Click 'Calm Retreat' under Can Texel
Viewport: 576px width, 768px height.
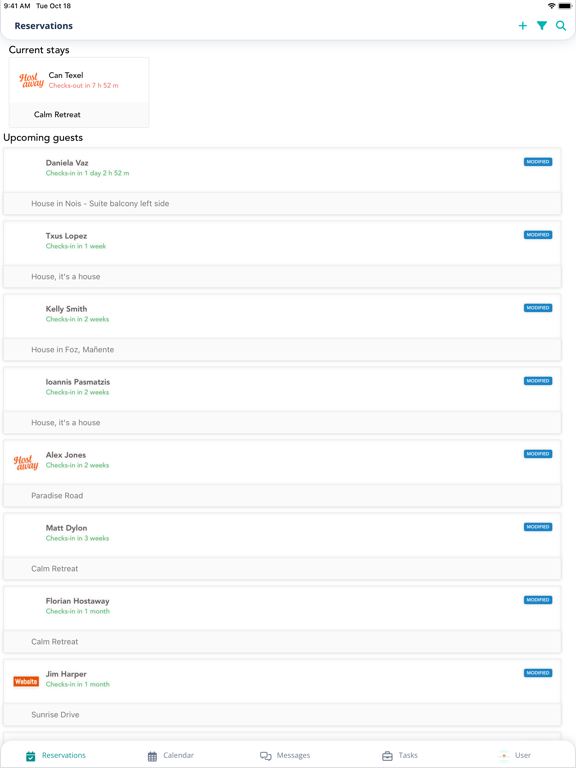(57, 114)
